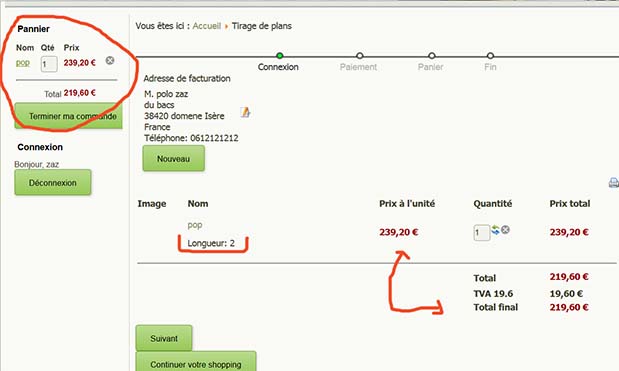Delete pop row in order table
The width and height of the screenshot is (619, 371).
tap(505, 229)
